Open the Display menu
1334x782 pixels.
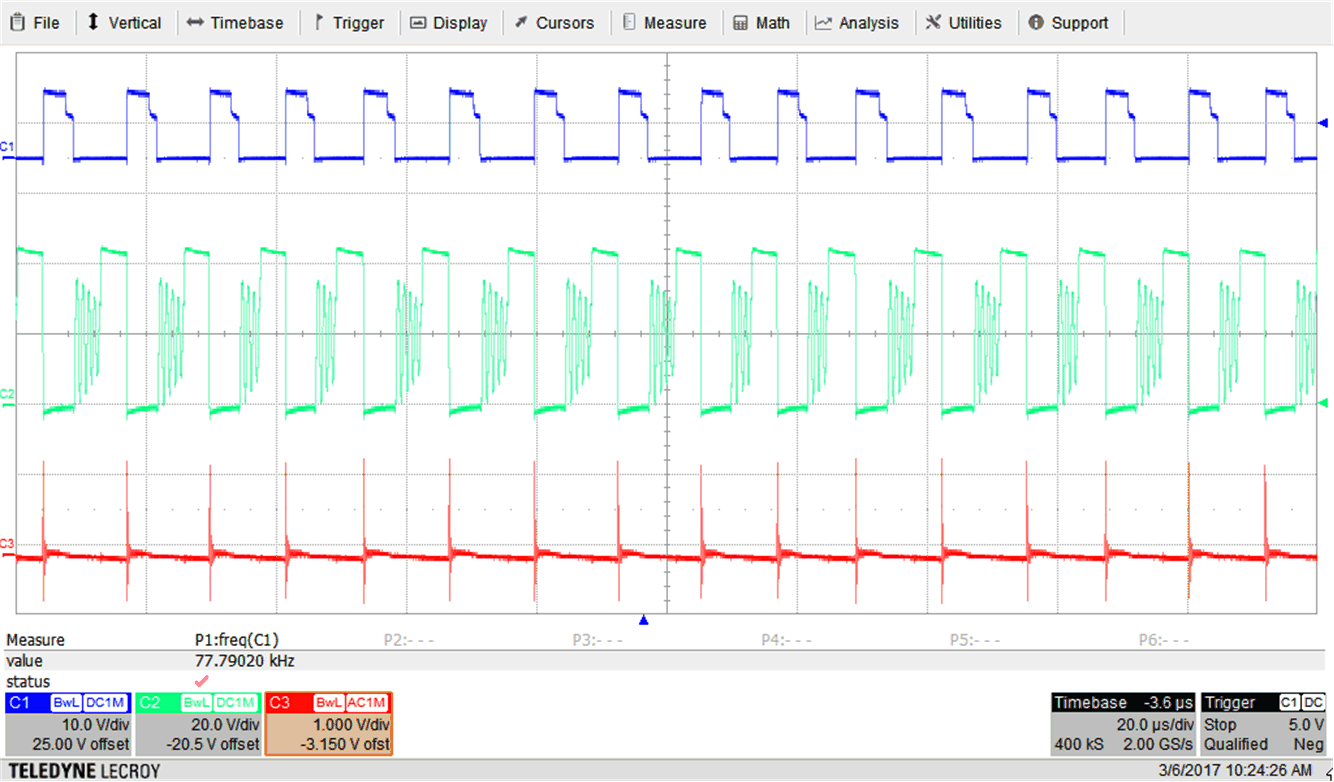tap(449, 22)
